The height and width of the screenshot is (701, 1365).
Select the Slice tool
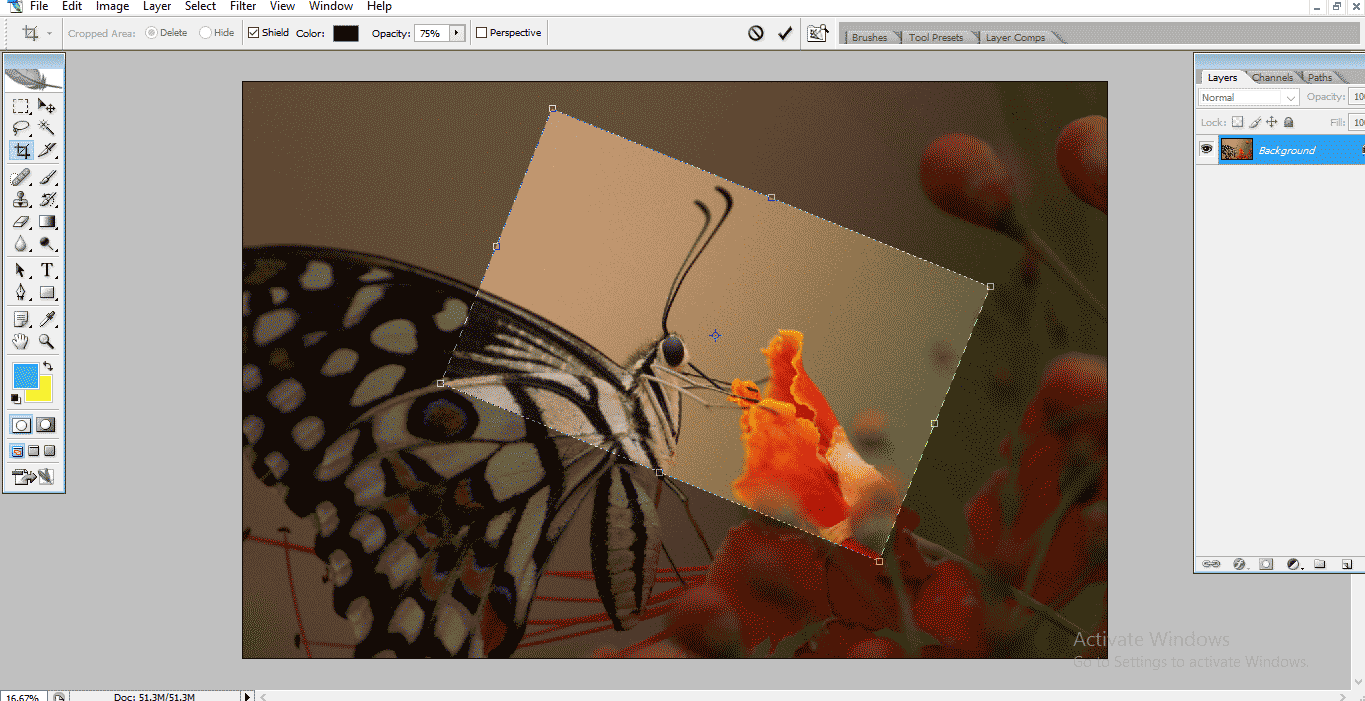[x=47, y=151]
